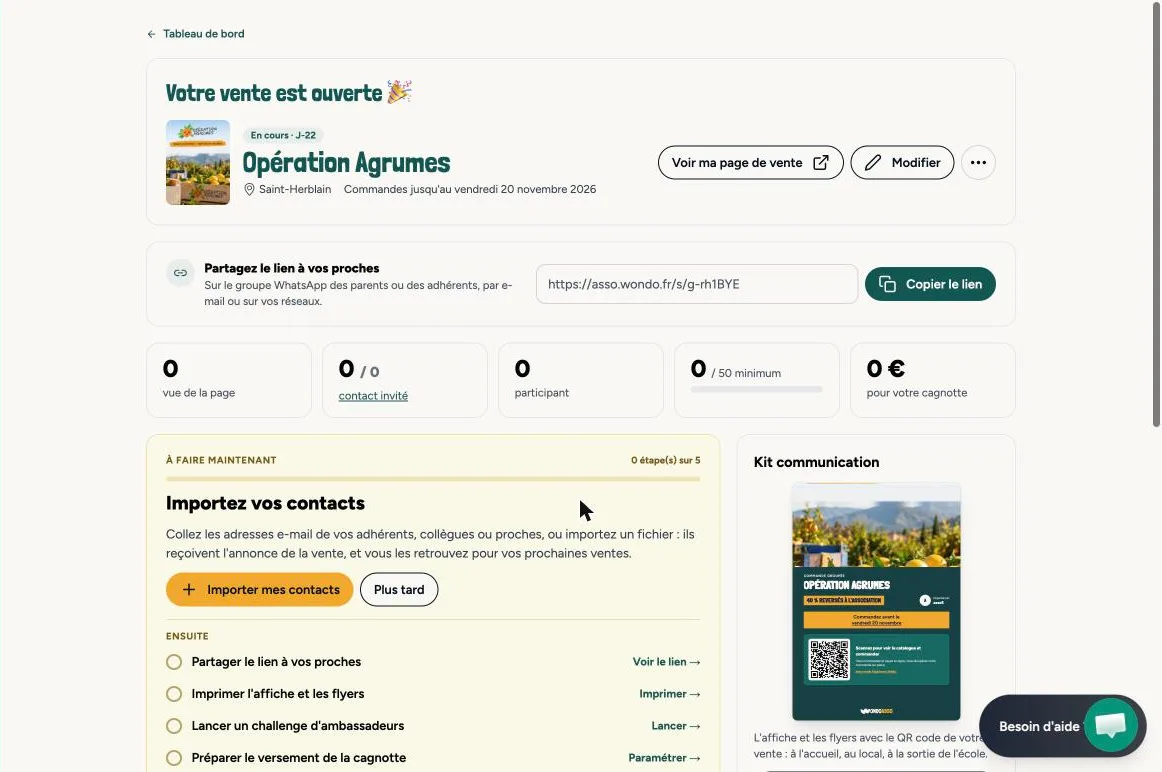Go back to Tableau de bord
This screenshot has height=772, width=1162.
coord(196,34)
